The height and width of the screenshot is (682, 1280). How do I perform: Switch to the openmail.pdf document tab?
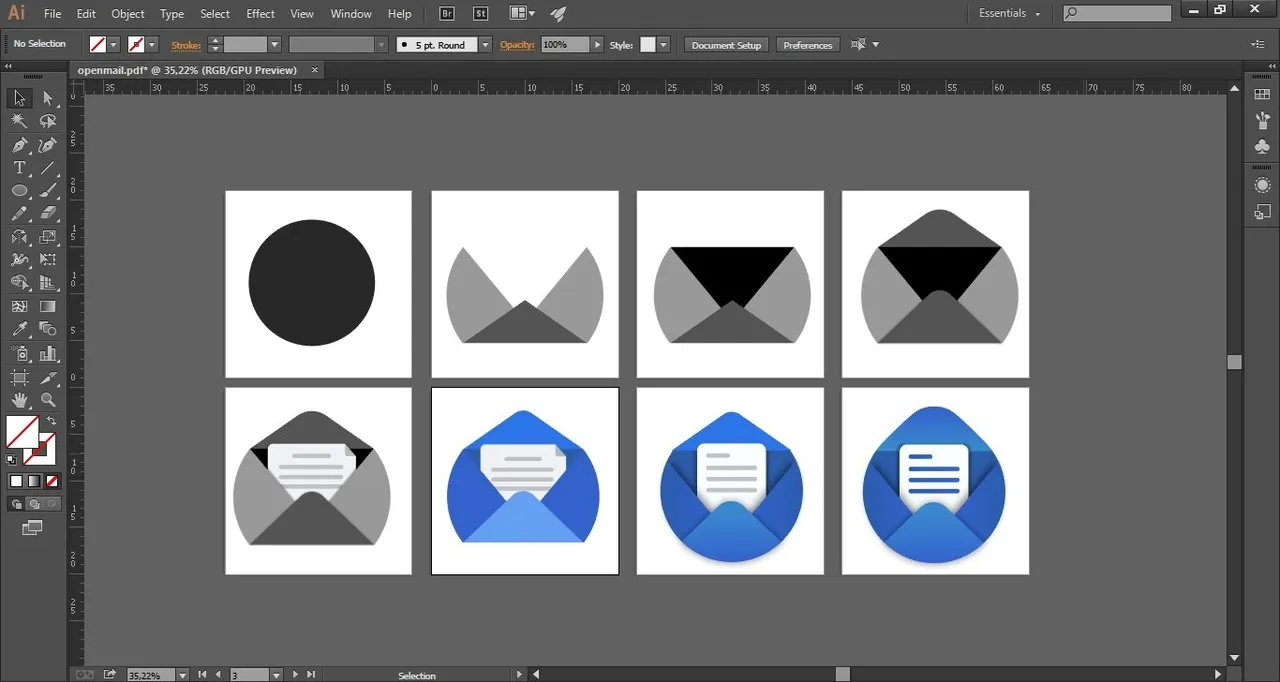point(187,70)
